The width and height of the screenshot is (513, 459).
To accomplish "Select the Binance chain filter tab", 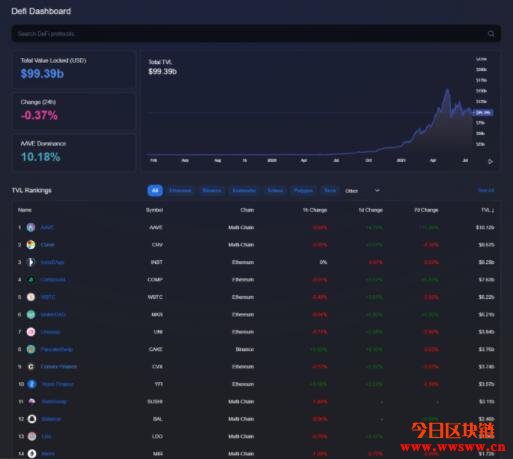I will tap(212, 190).
